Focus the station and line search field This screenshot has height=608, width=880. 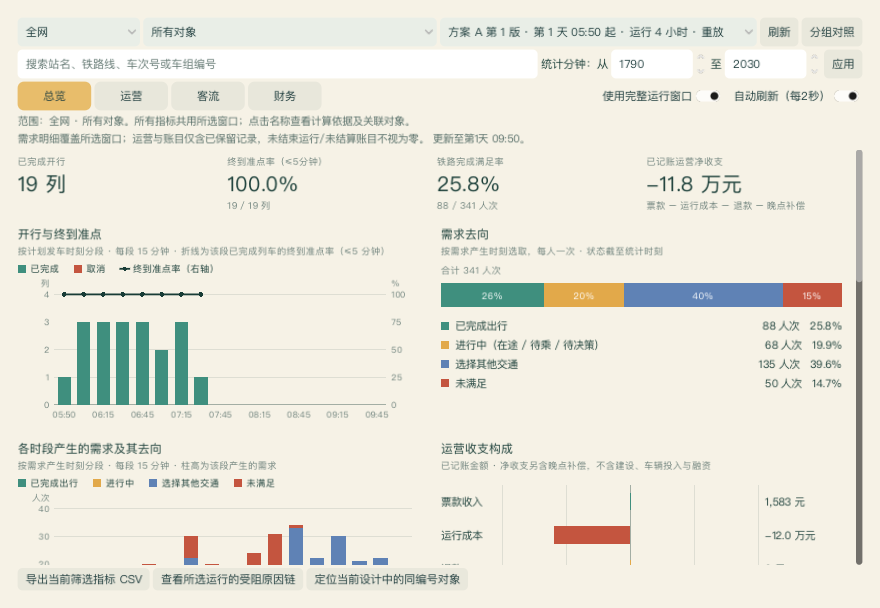[277, 64]
